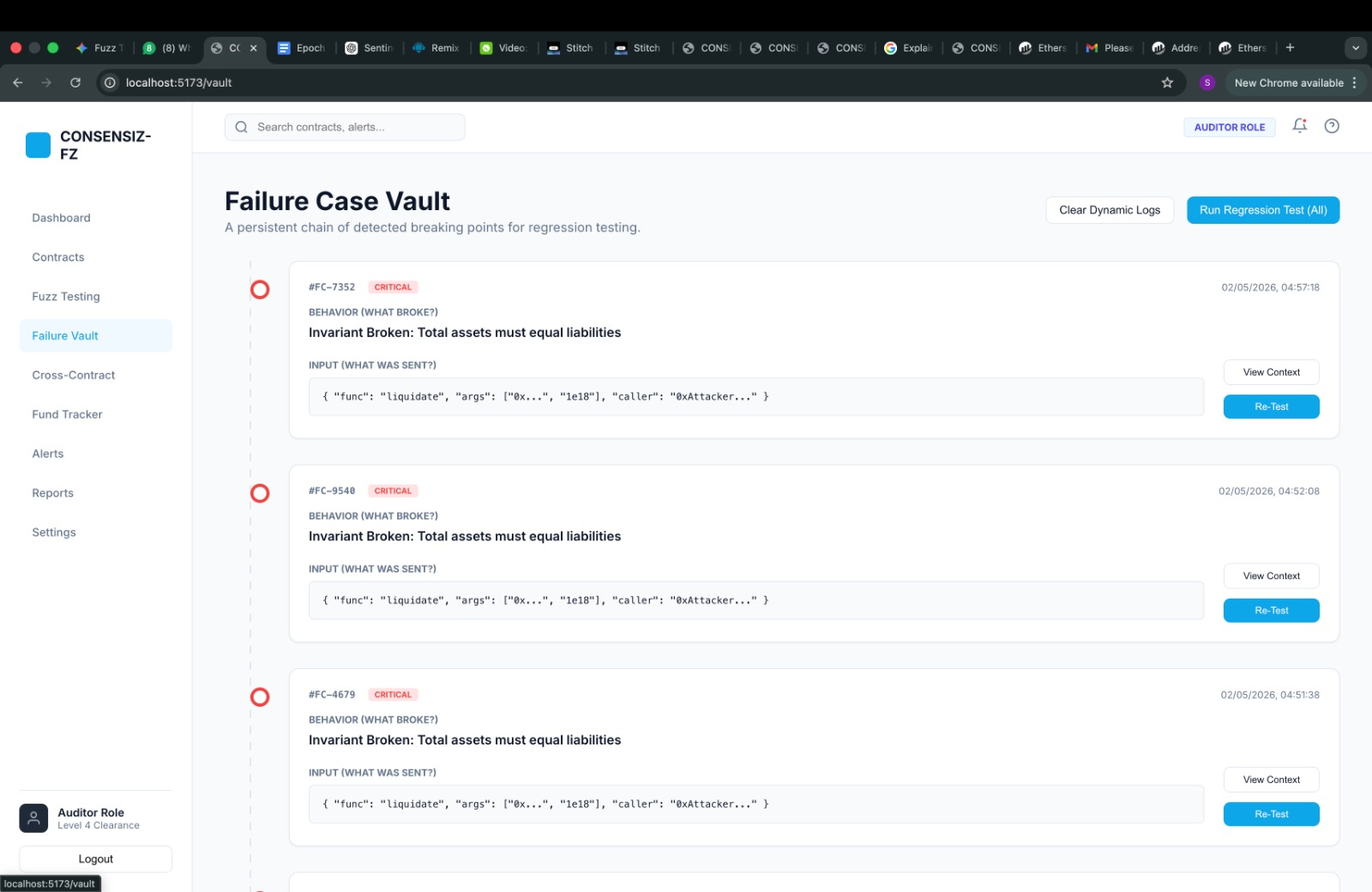Viewport: 1372px width, 892px height.
Task: Click the Auditor Role avatar icon
Action: [33, 817]
